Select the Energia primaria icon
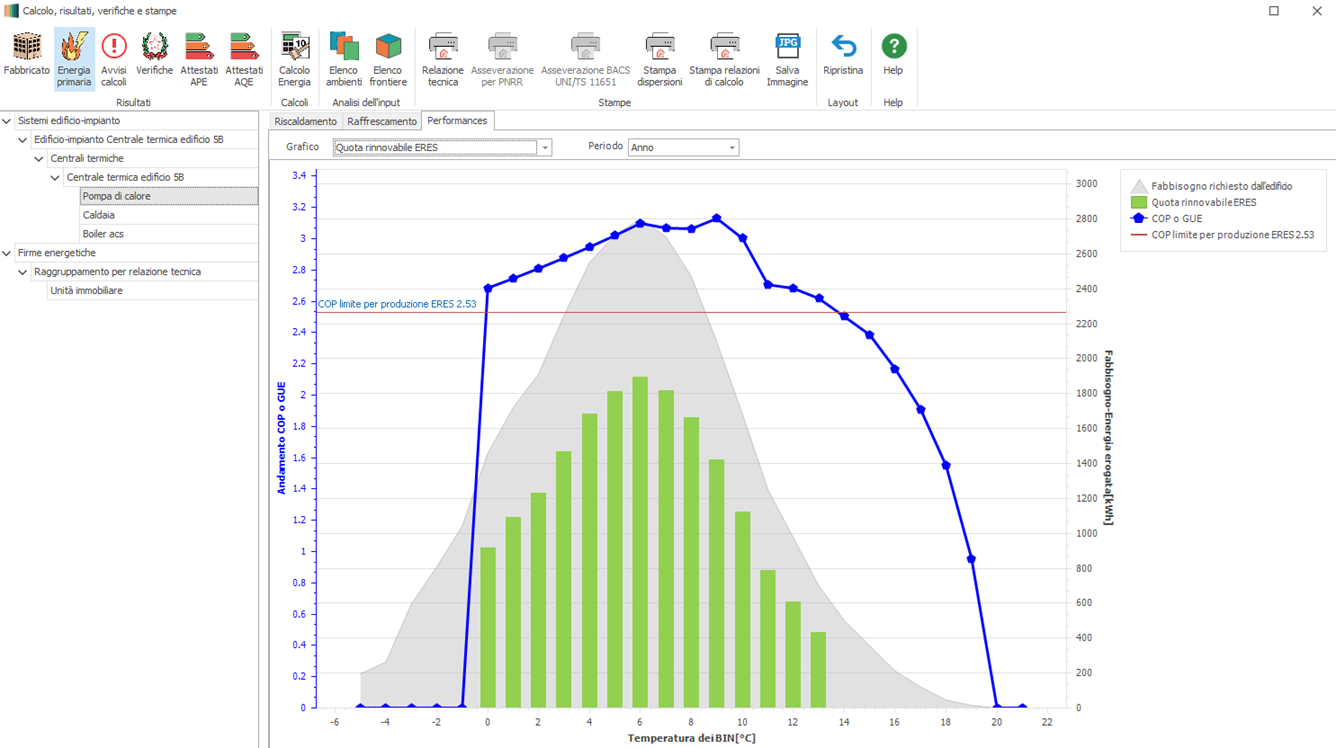The width and height of the screenshot is (1336, 748). (74, 58)
